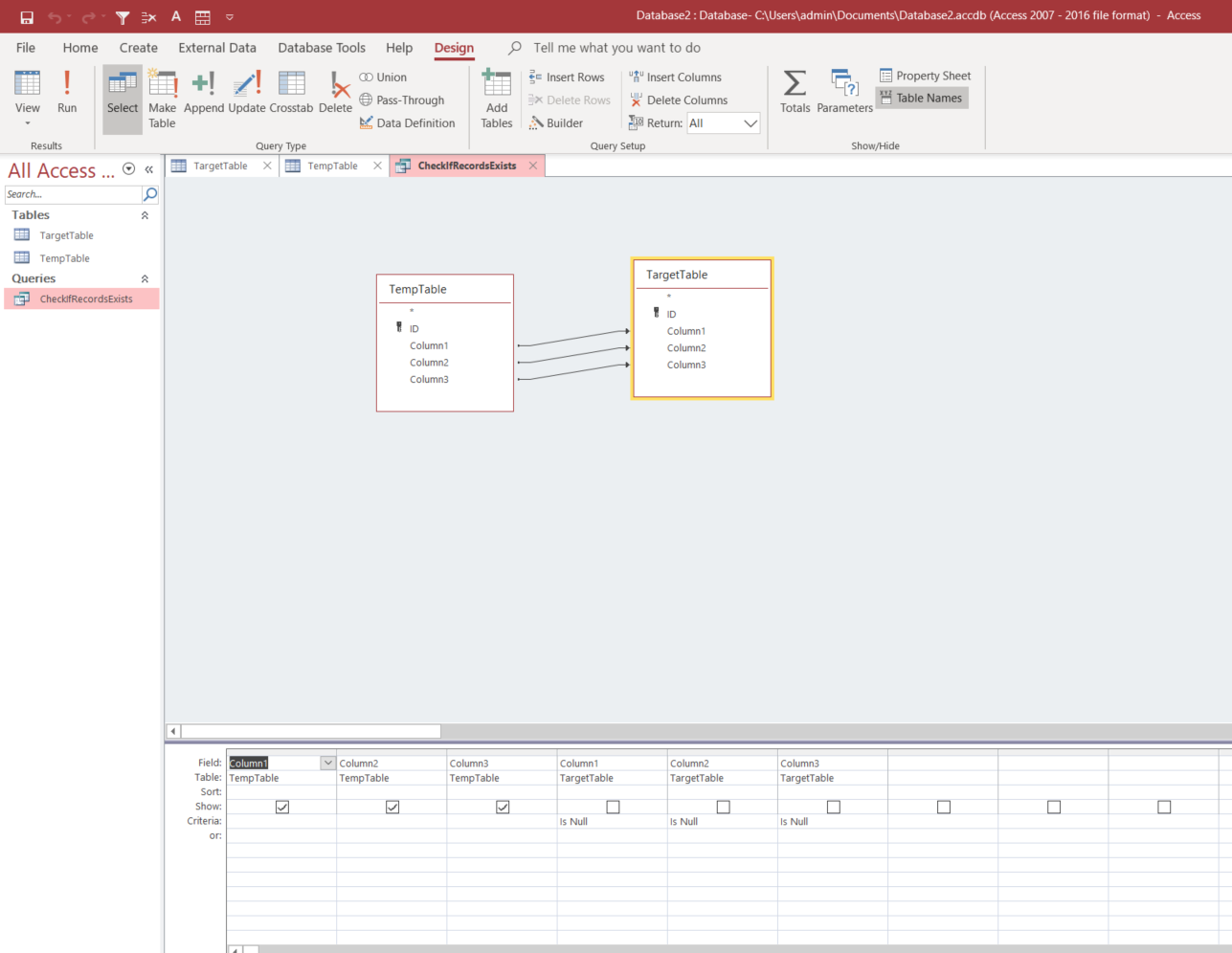Open the Property Sheet
Viewport: 1232px width, 953px height.
(925, 76)
